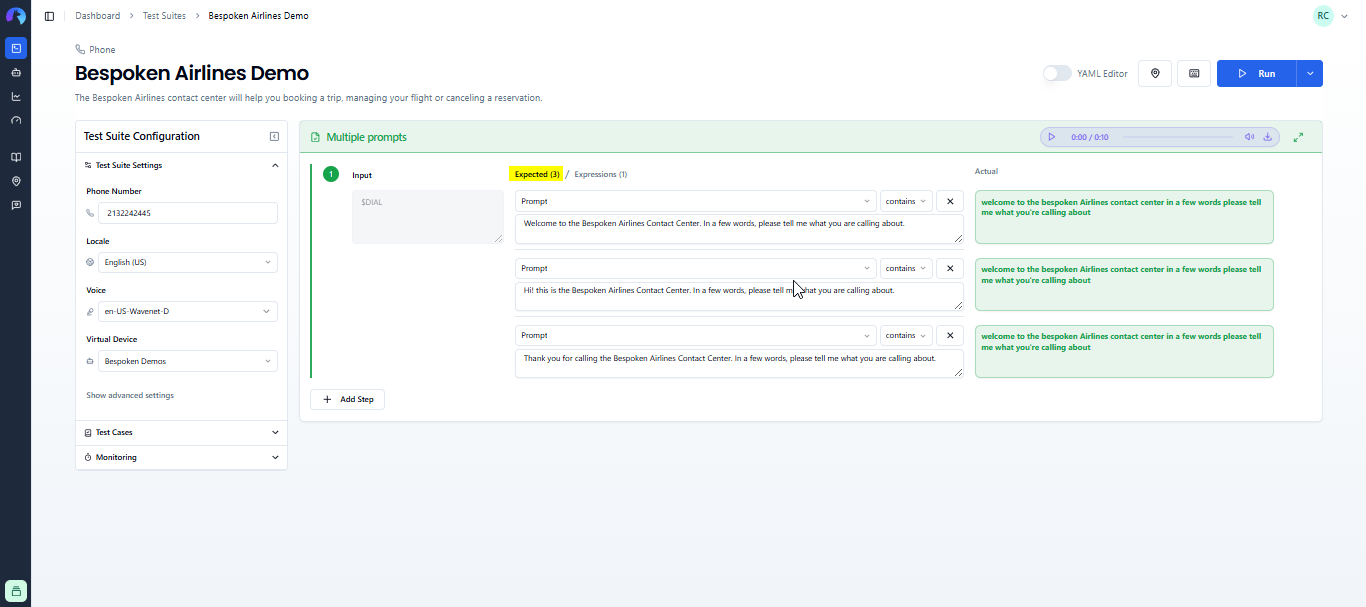Click the green step number 1 badge

coord(331,175)
